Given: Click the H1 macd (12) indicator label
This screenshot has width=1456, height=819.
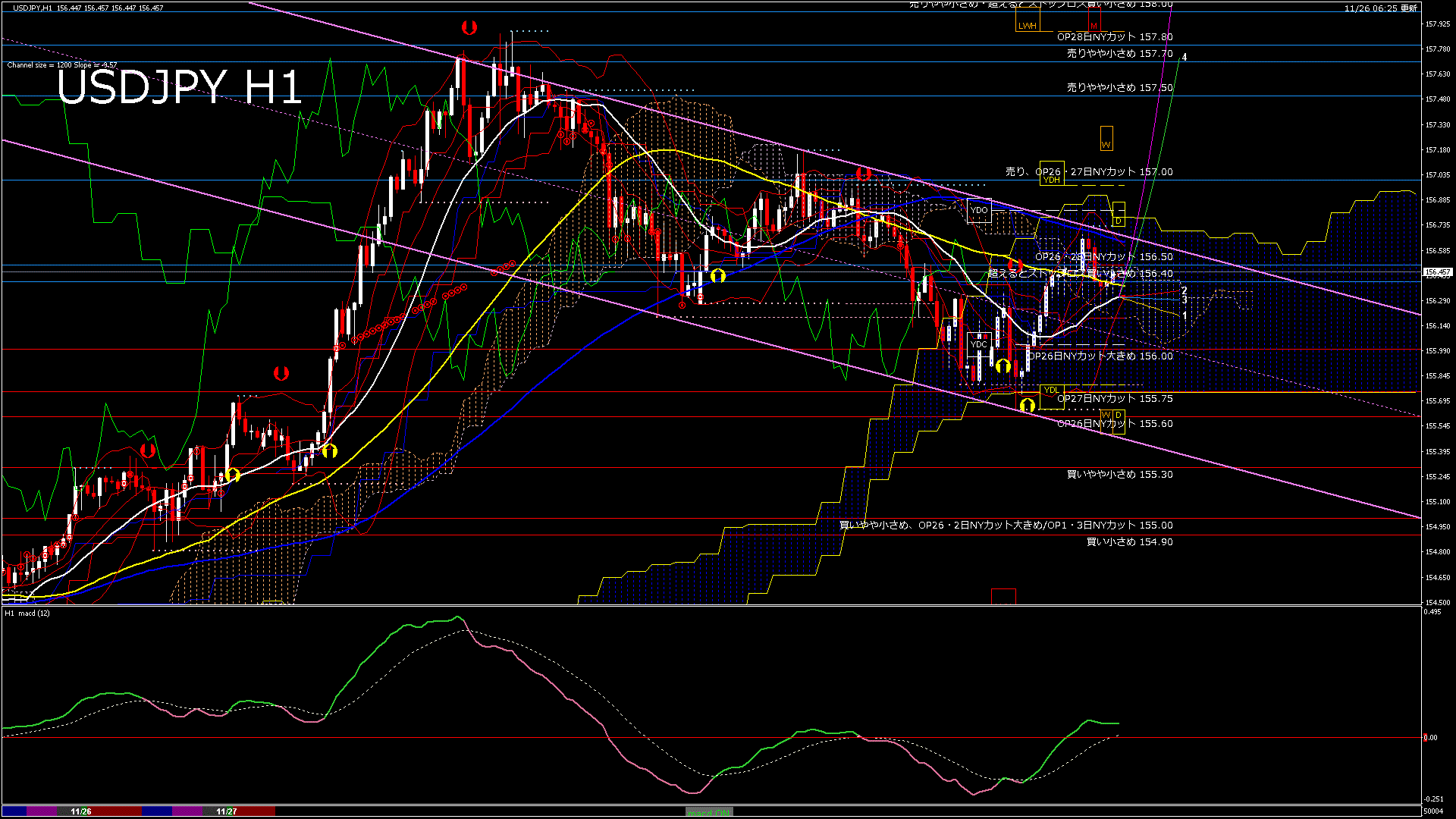Looking at the screenshot, I should click(27, 613).
